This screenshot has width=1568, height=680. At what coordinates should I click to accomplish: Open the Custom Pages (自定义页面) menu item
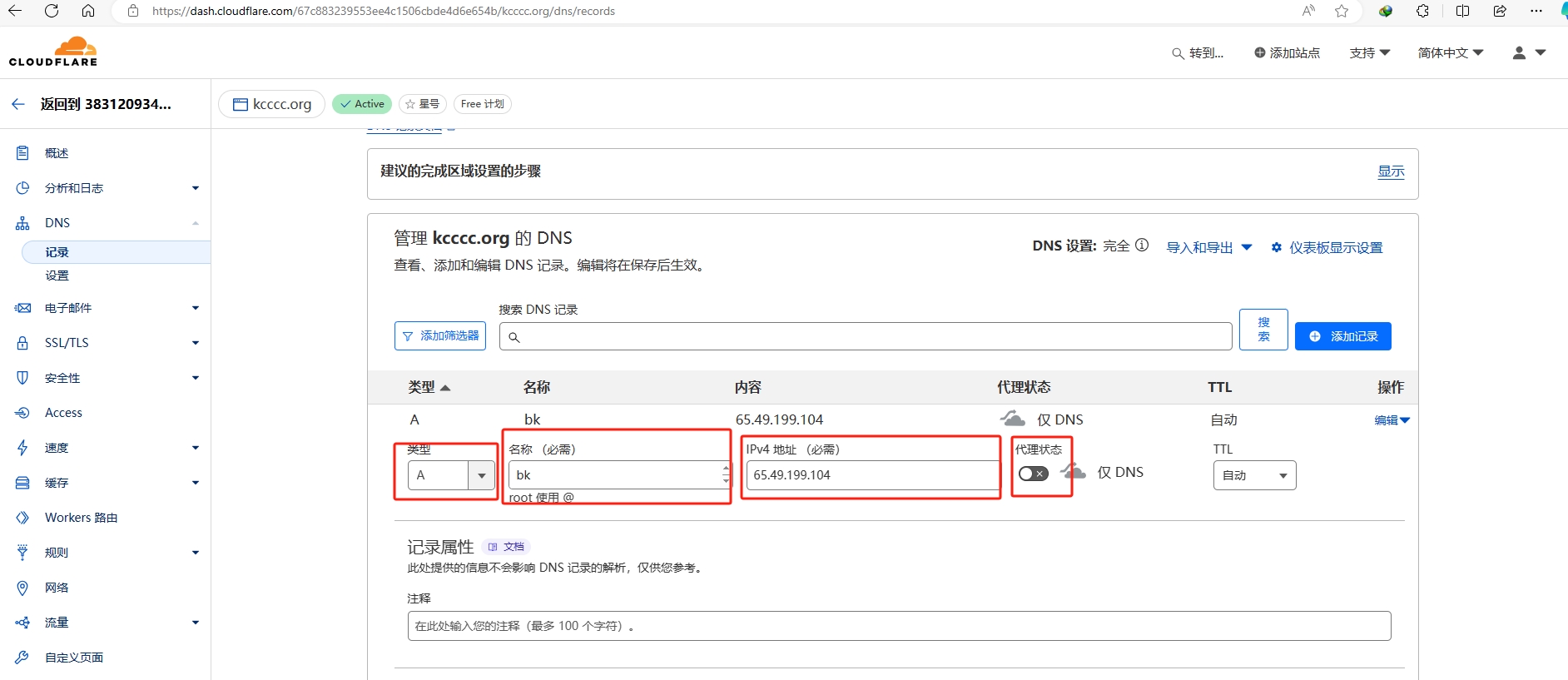click(74, 658)
